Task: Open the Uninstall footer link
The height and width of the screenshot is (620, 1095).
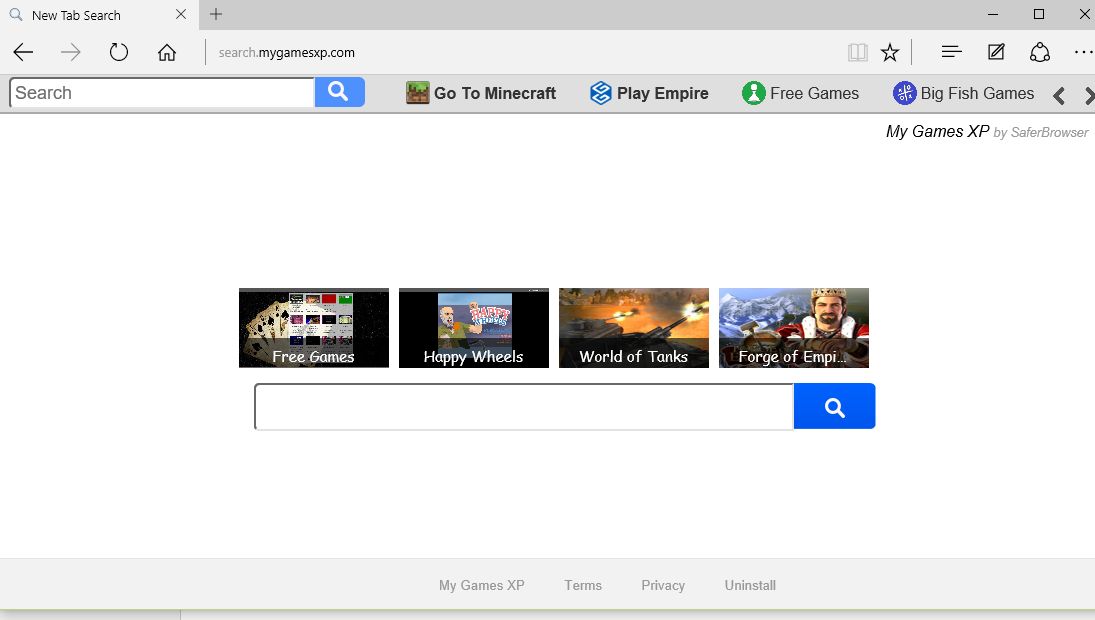Action: 750,585
